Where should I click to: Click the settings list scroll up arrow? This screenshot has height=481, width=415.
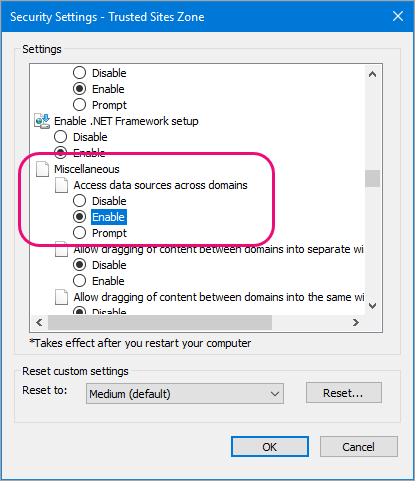point(372,74)
